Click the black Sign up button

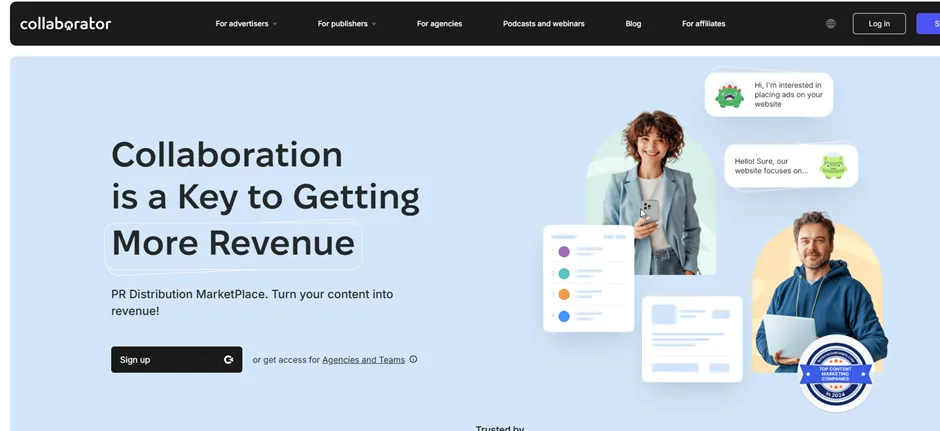[177, 360]
